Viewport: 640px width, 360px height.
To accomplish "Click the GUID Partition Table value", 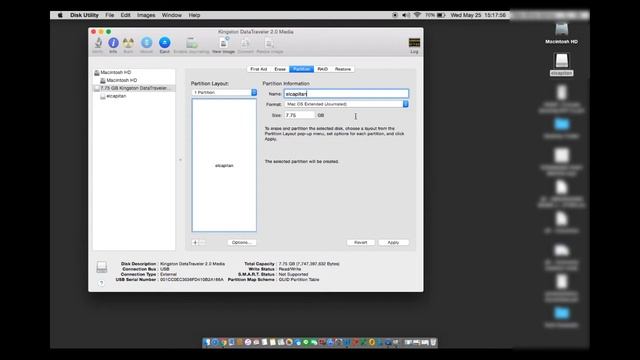I will pos(299,280).
